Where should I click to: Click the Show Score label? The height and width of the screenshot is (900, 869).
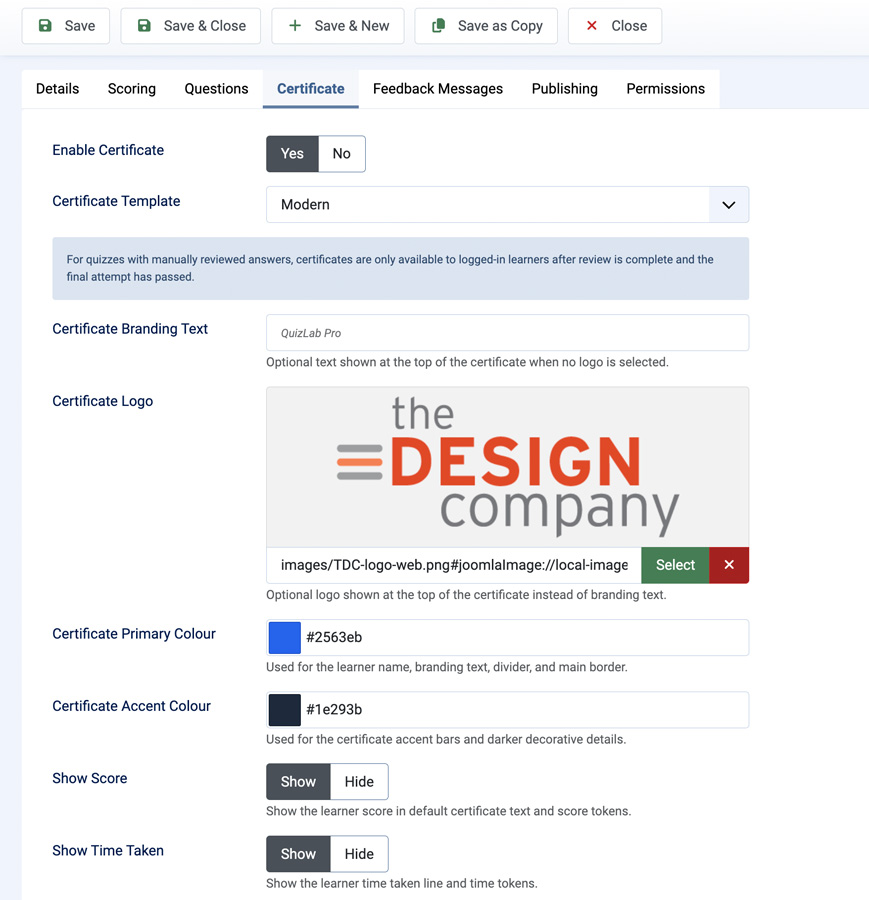(90, 778)
